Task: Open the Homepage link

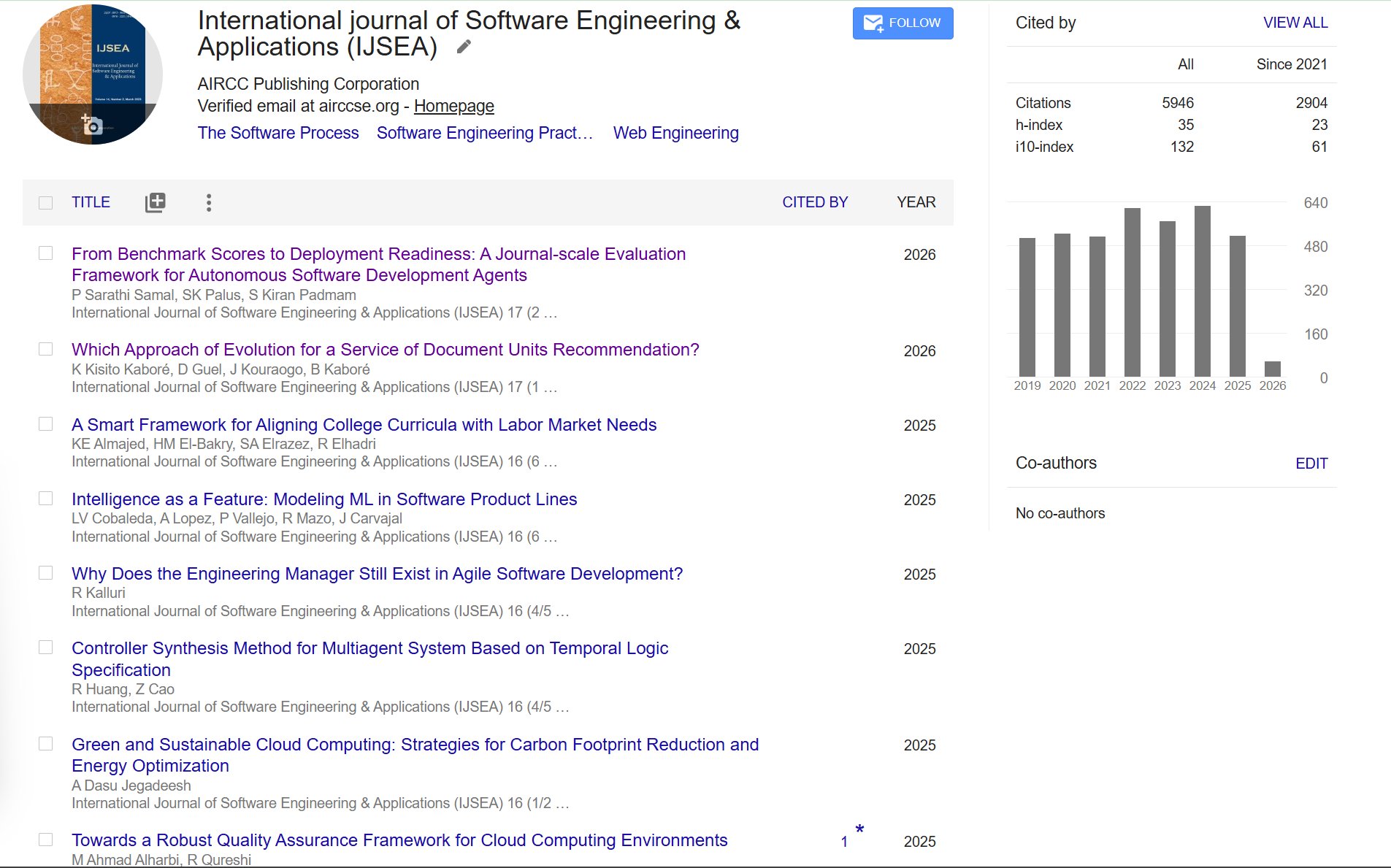Action: pos(453,107)
